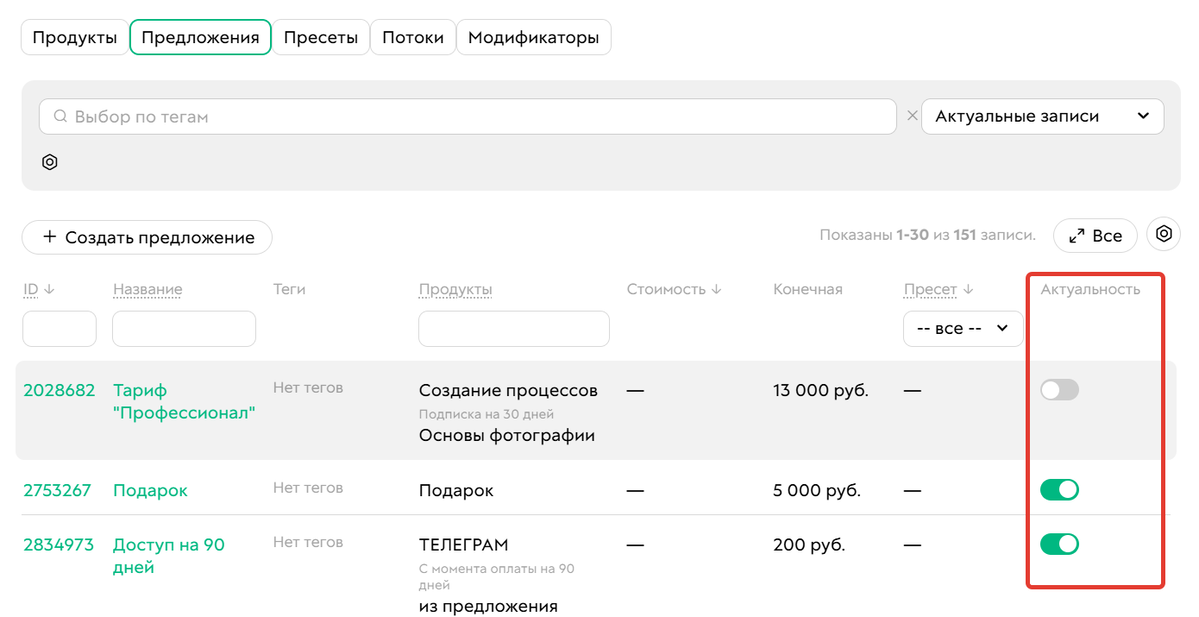Click 'Подписка на 30 дней' subtitle
This screenshot has height=617, width=1199.
pyautogui.click(x=486, y=414)
